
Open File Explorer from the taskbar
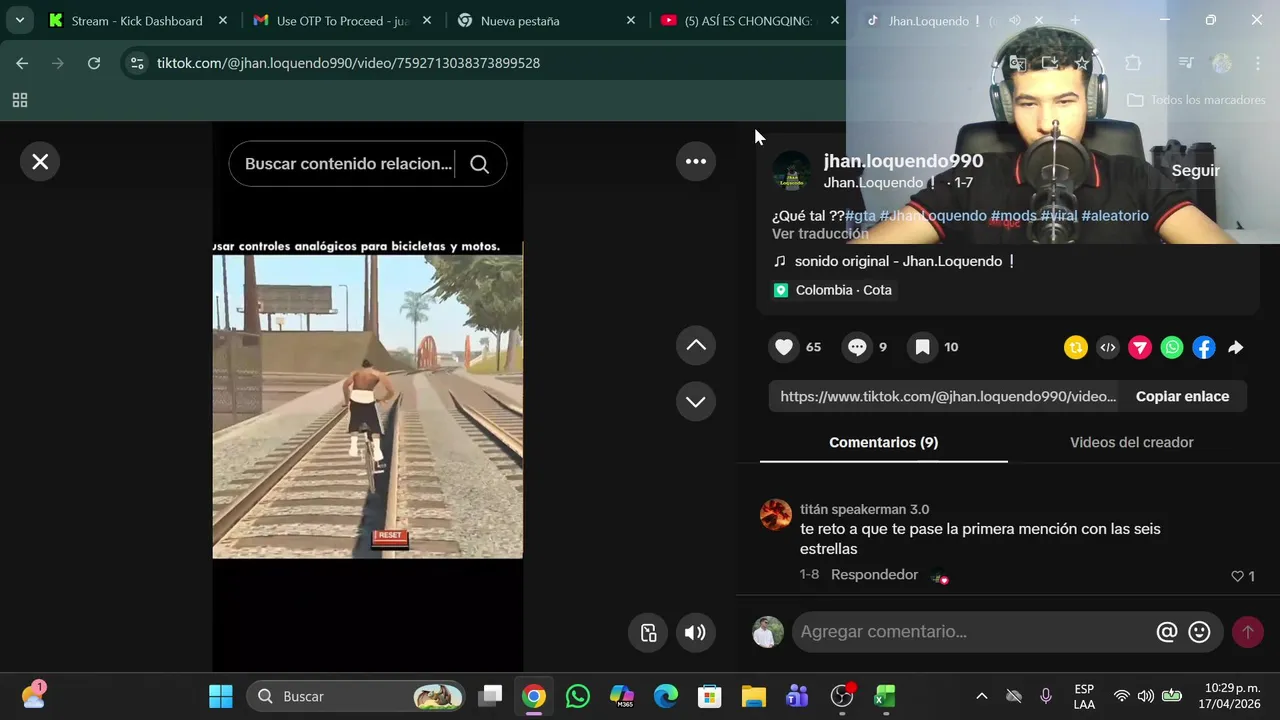pos(753,696)
